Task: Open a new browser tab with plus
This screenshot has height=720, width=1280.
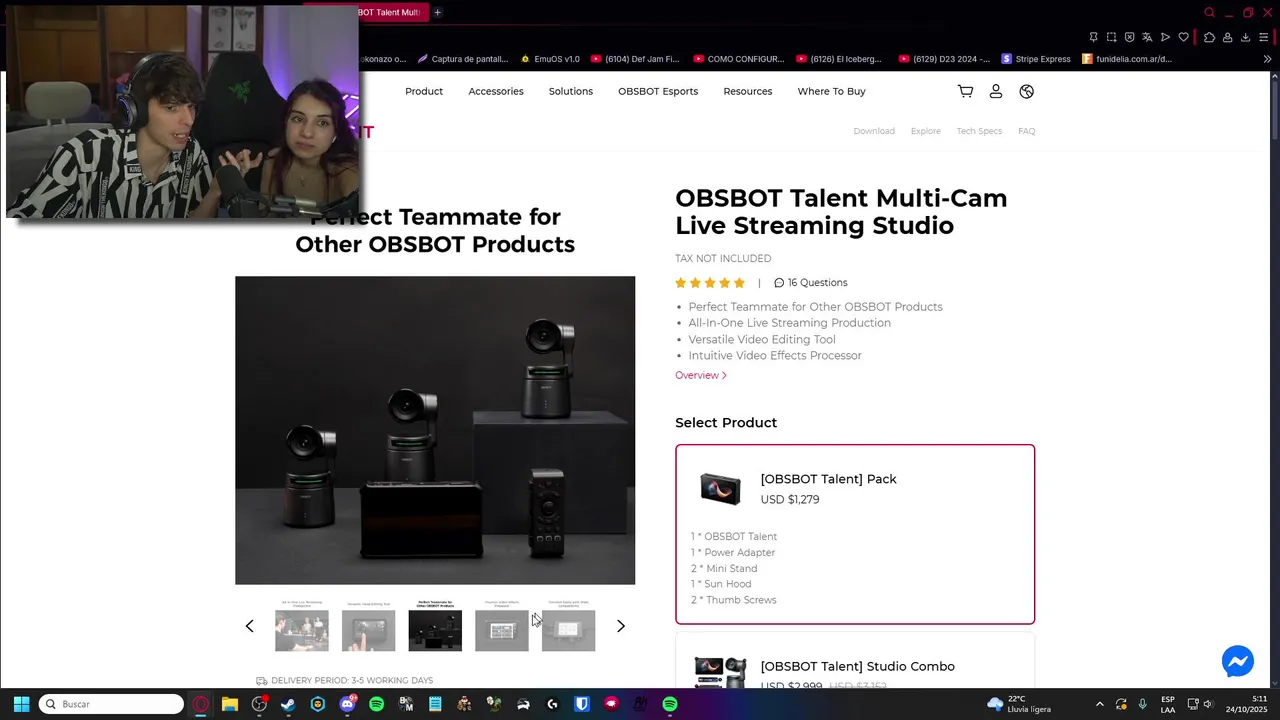Action: click(x=437, y=12)
